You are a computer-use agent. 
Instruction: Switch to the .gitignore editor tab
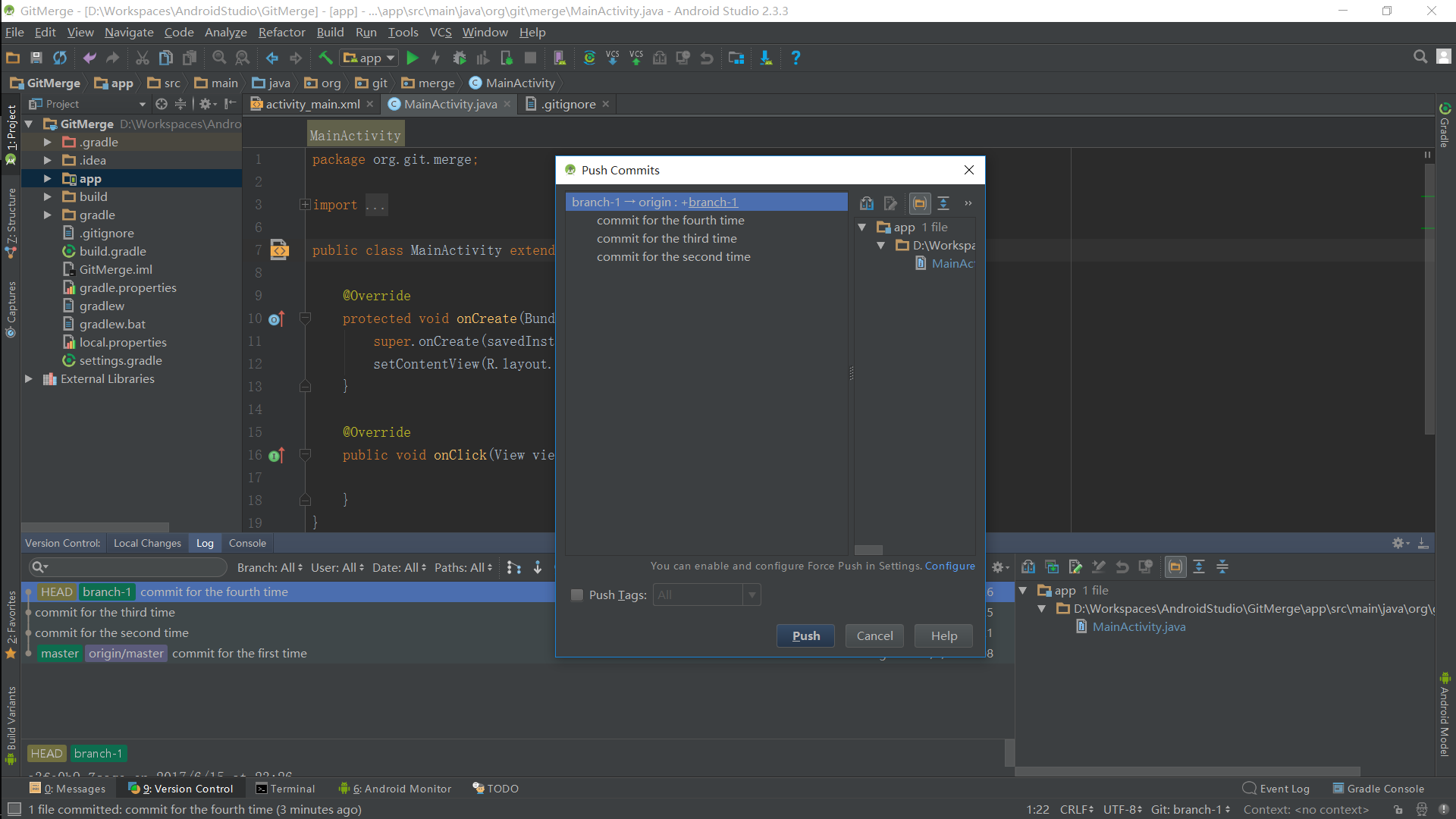tap(568, 104)
